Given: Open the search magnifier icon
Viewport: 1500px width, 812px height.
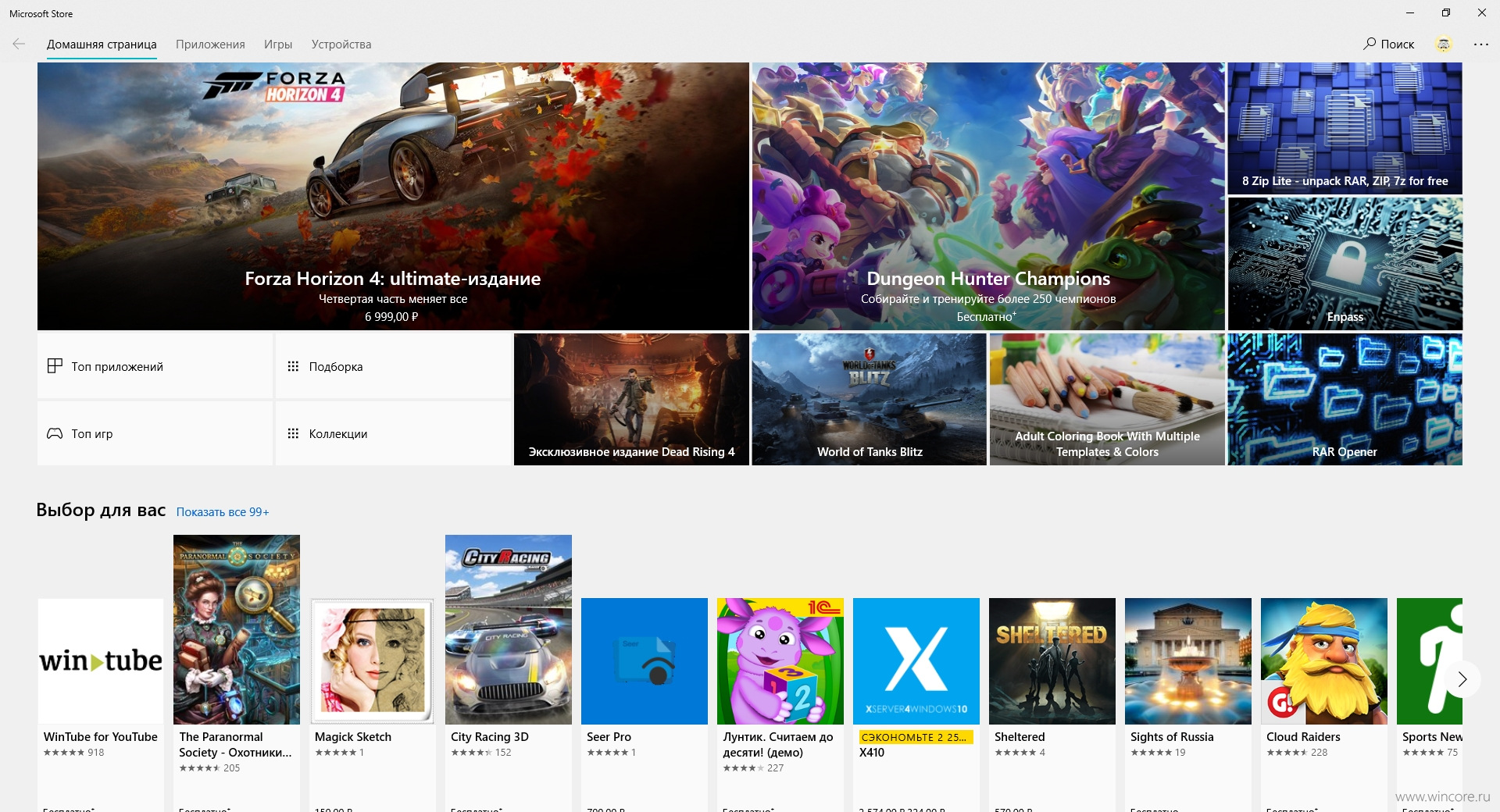Looking at the screenshot, I should [1370, 44].
